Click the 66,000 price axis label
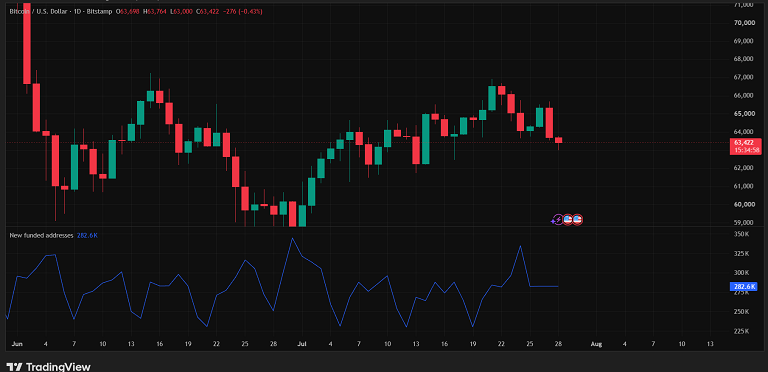 click(744, 95)
